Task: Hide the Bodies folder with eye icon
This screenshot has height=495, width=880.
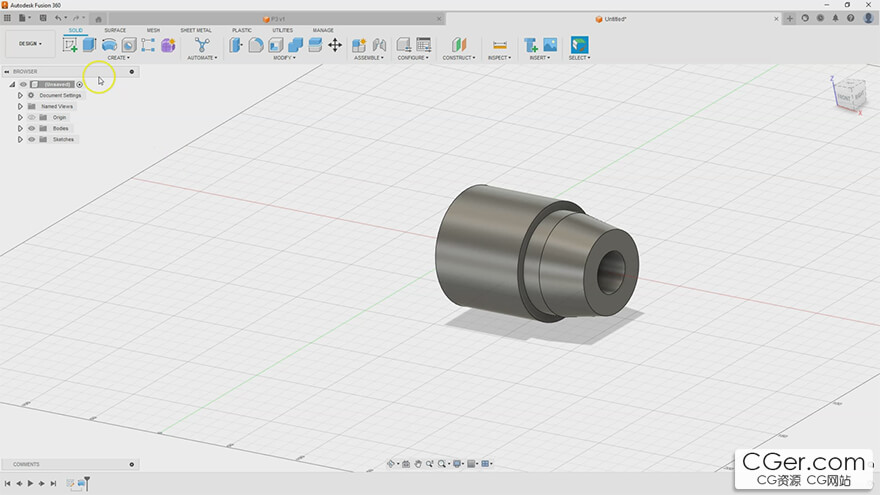Action: coord(31,128)
